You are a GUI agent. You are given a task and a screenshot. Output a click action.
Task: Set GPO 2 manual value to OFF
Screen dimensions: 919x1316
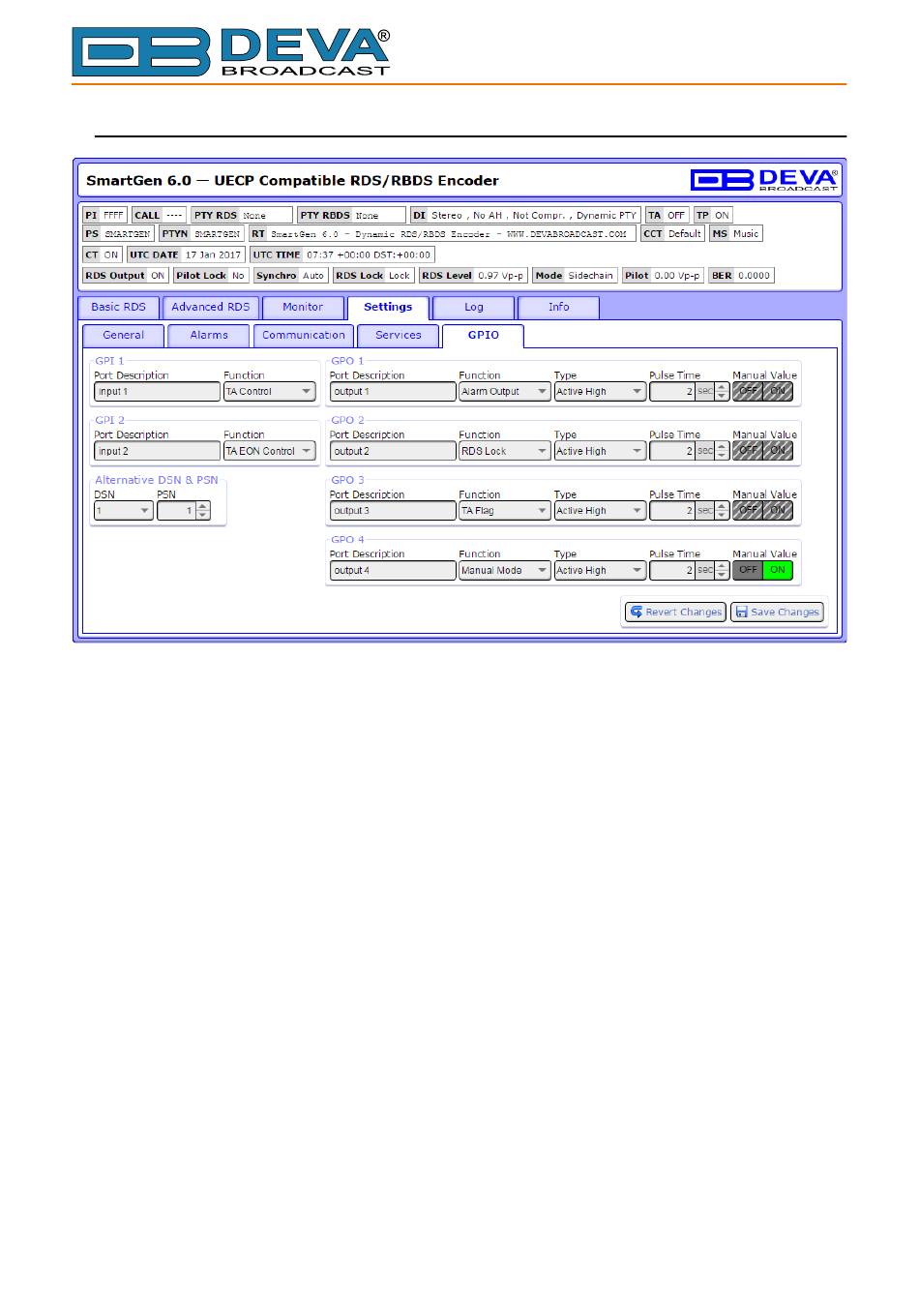pos(748,451)
